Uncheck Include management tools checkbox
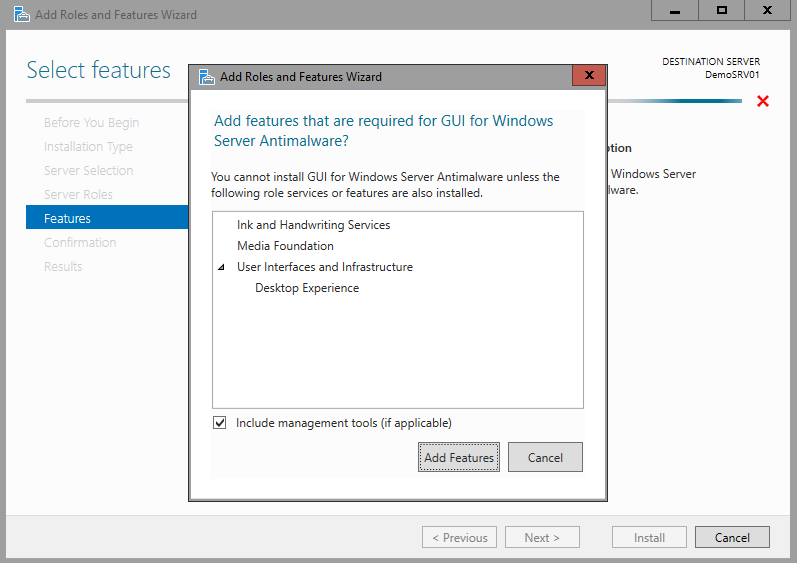This screenshot has width=797, height=563. click(x=220, y=423)
